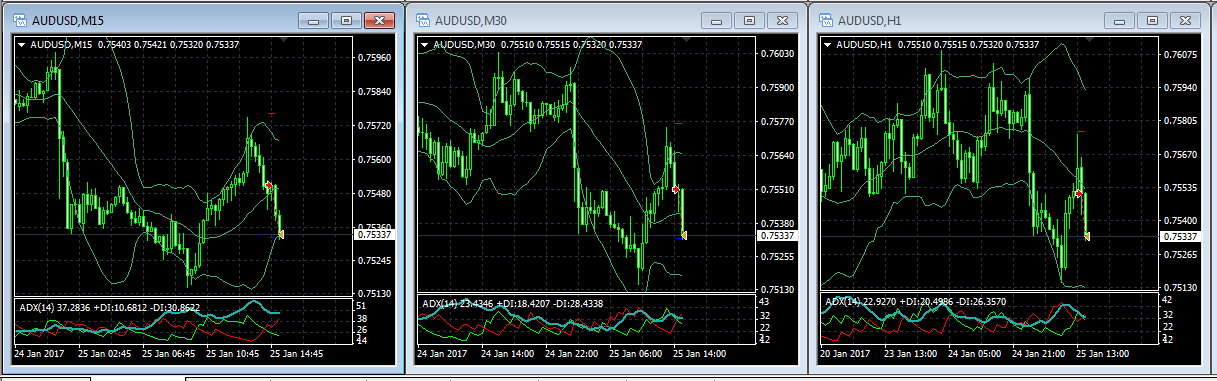Viewport: 1217px width, 381px height.
Task: Click the 0.75940 price level on H1
Action: [1182, 88]
